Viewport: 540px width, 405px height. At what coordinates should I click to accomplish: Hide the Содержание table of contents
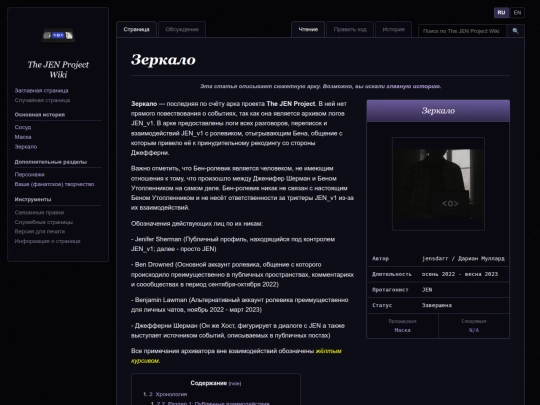[x=235, y=383]
